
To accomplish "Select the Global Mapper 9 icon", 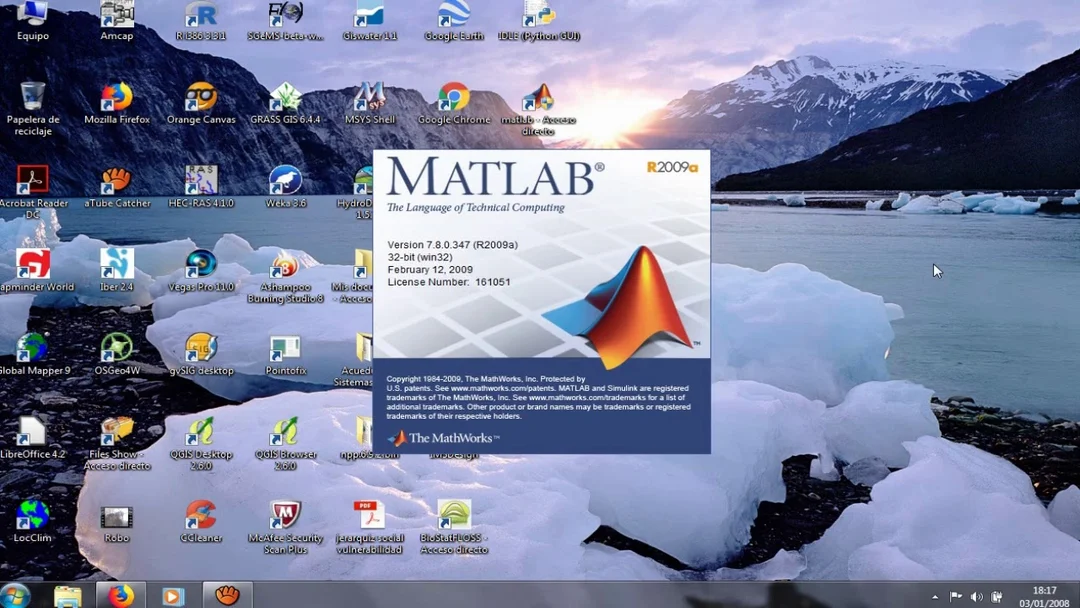I will pyautogui.click(x=32, y=354).
